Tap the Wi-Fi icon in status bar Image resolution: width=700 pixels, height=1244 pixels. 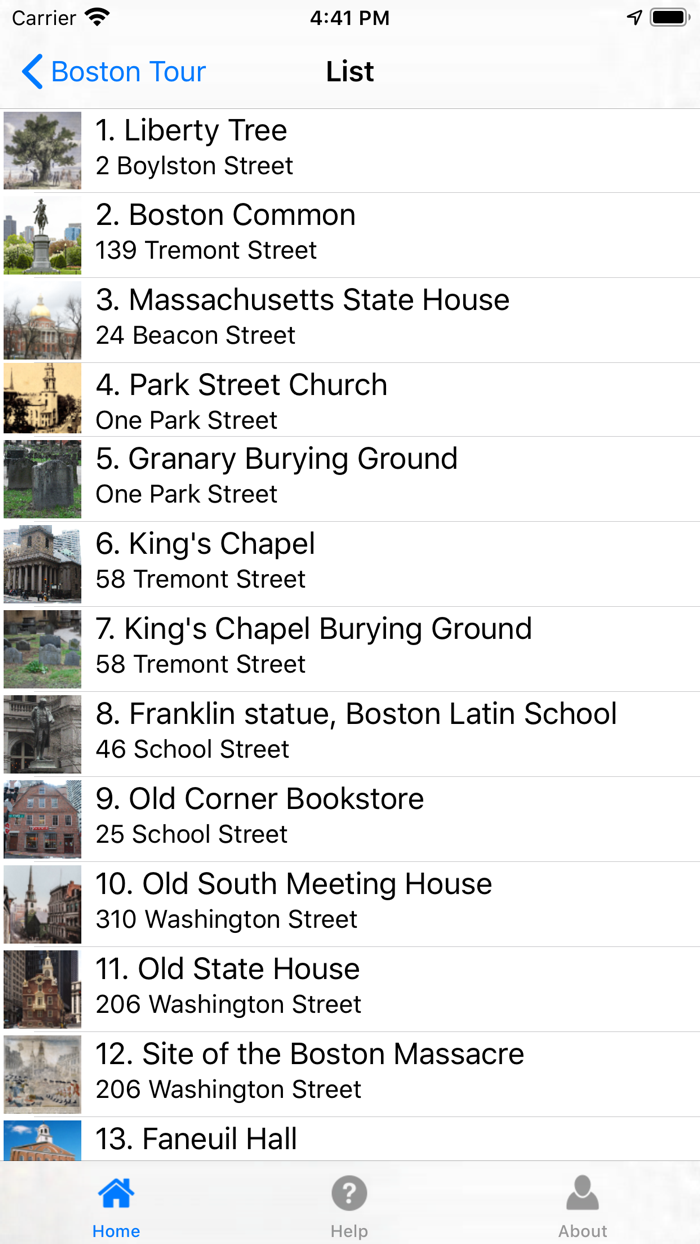click(95, 16)
